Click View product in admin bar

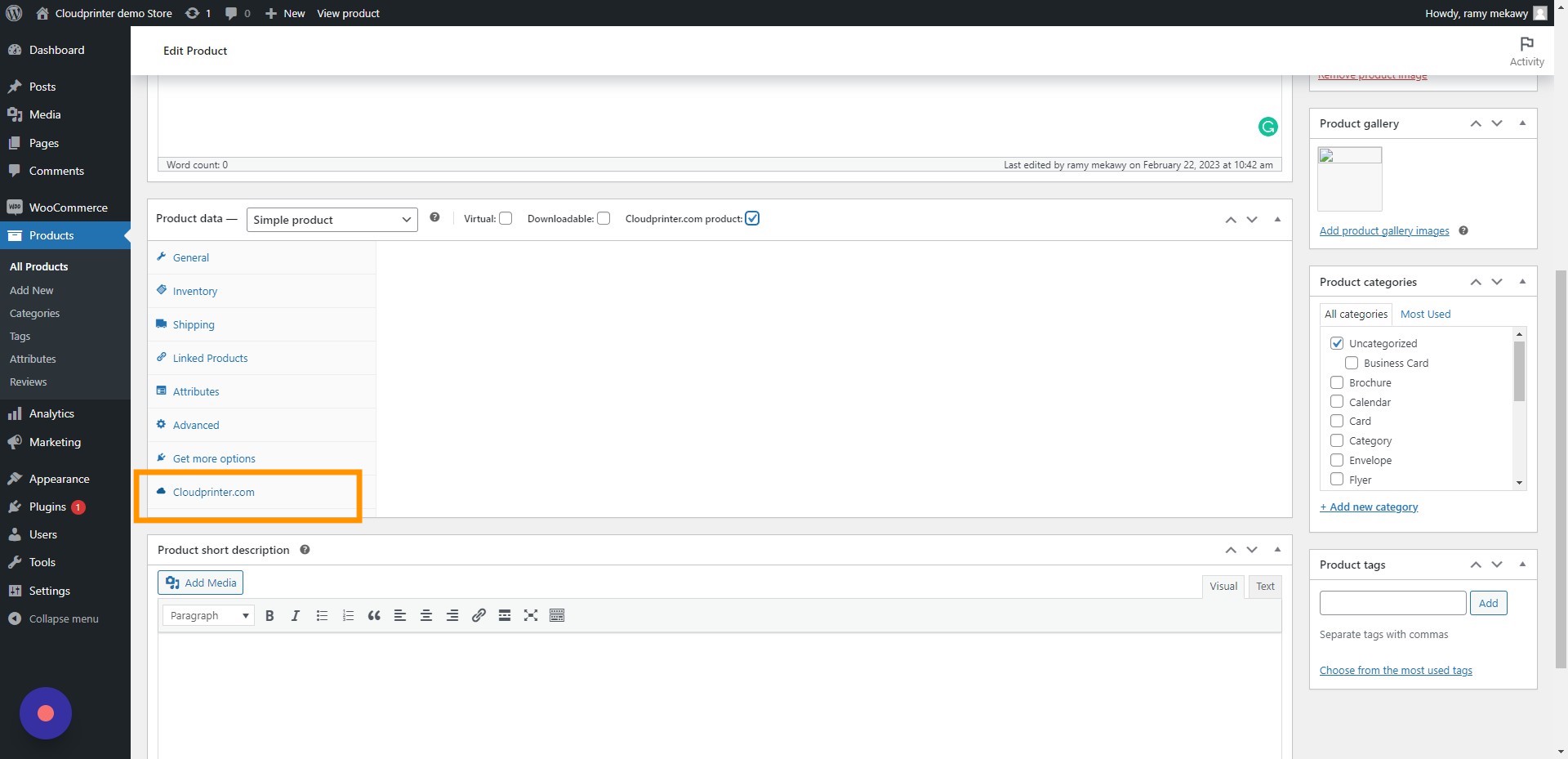click(x=348, y=13)
